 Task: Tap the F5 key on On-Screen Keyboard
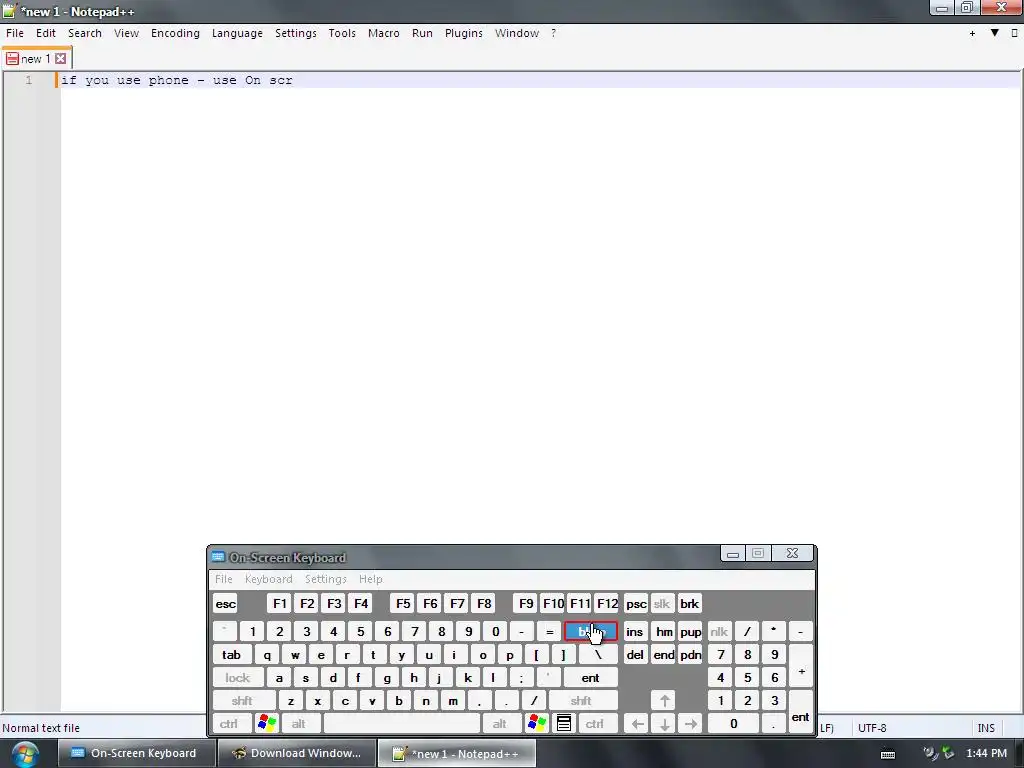tap(403, 604)
